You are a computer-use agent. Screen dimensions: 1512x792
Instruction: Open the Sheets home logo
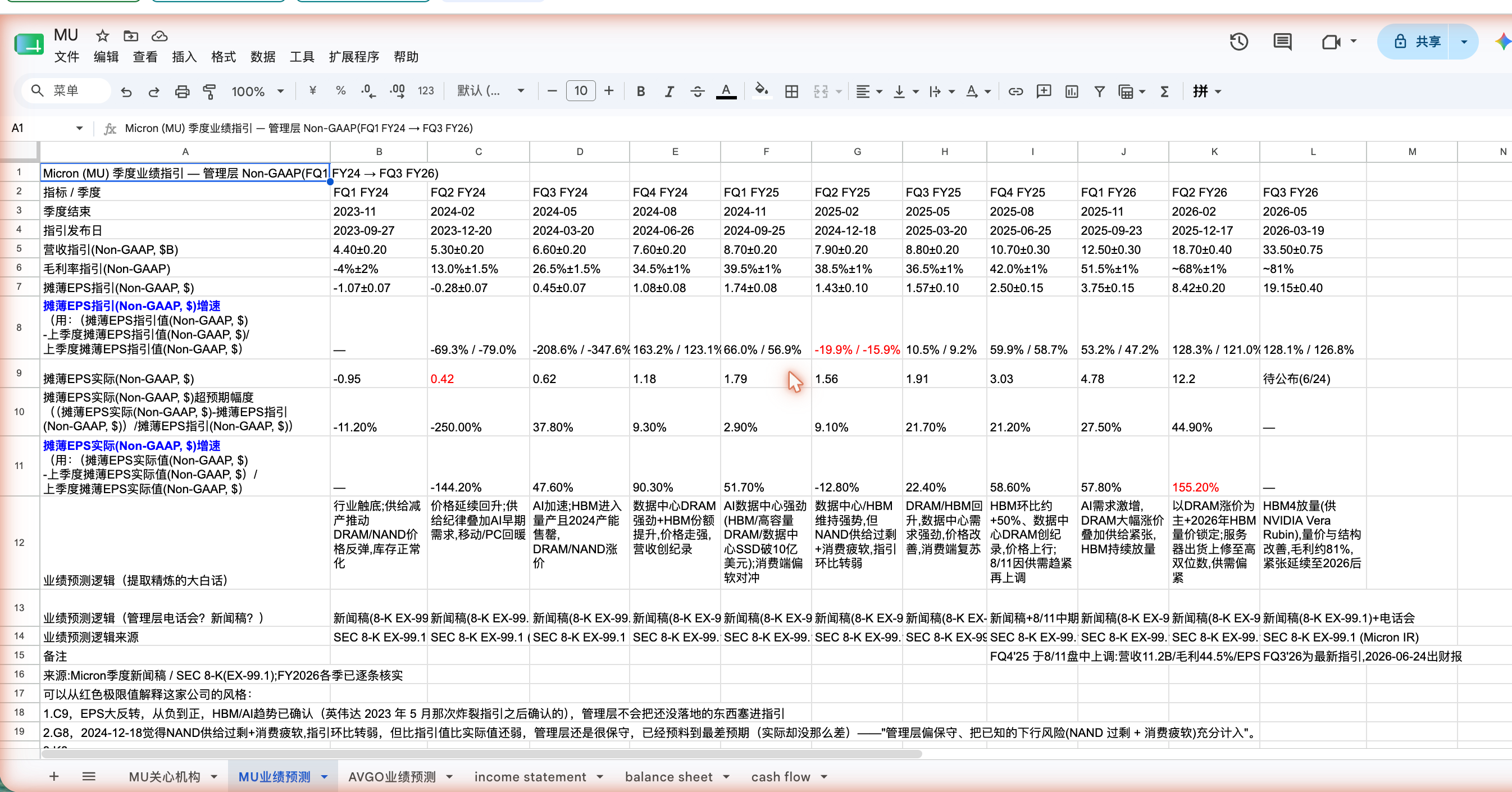(x=29, y=44)
